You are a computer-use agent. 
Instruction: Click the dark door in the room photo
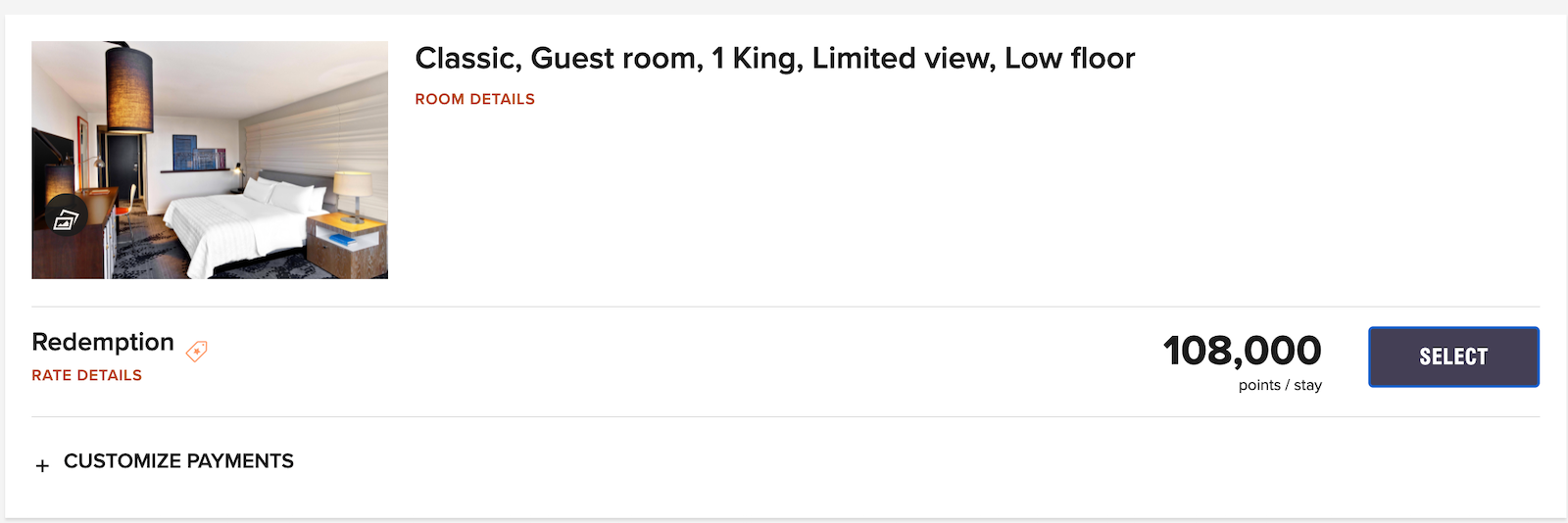[x=124, y=166]
